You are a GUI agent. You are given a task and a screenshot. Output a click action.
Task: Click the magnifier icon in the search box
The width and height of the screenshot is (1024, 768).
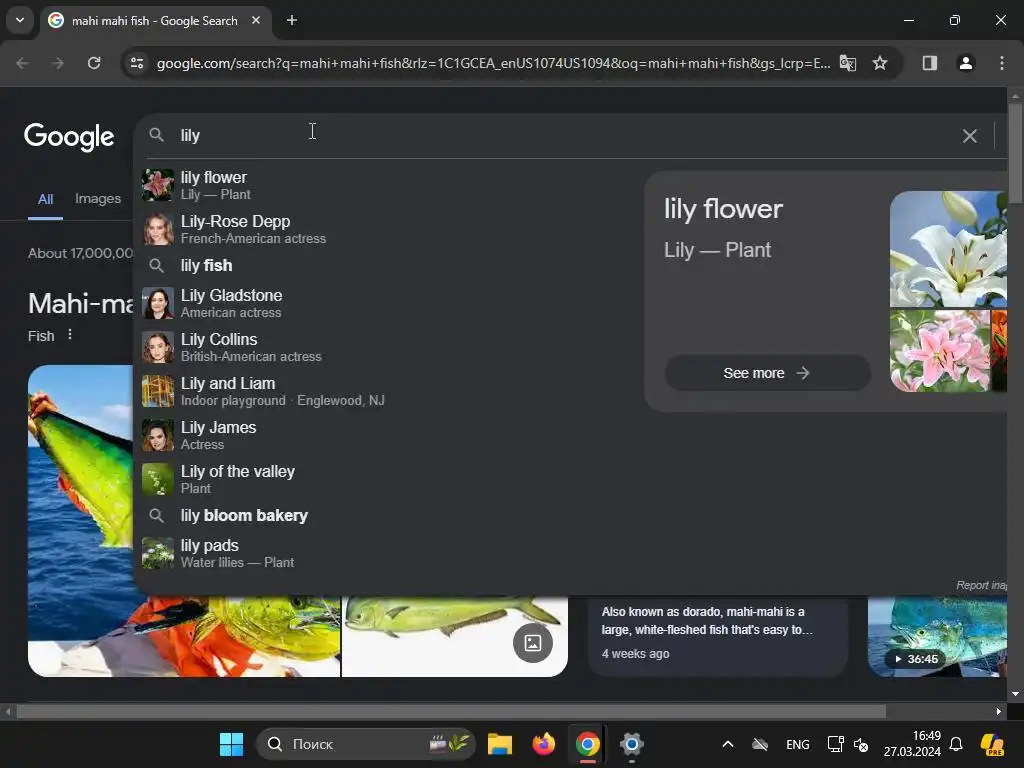click(x=156, y=135)
